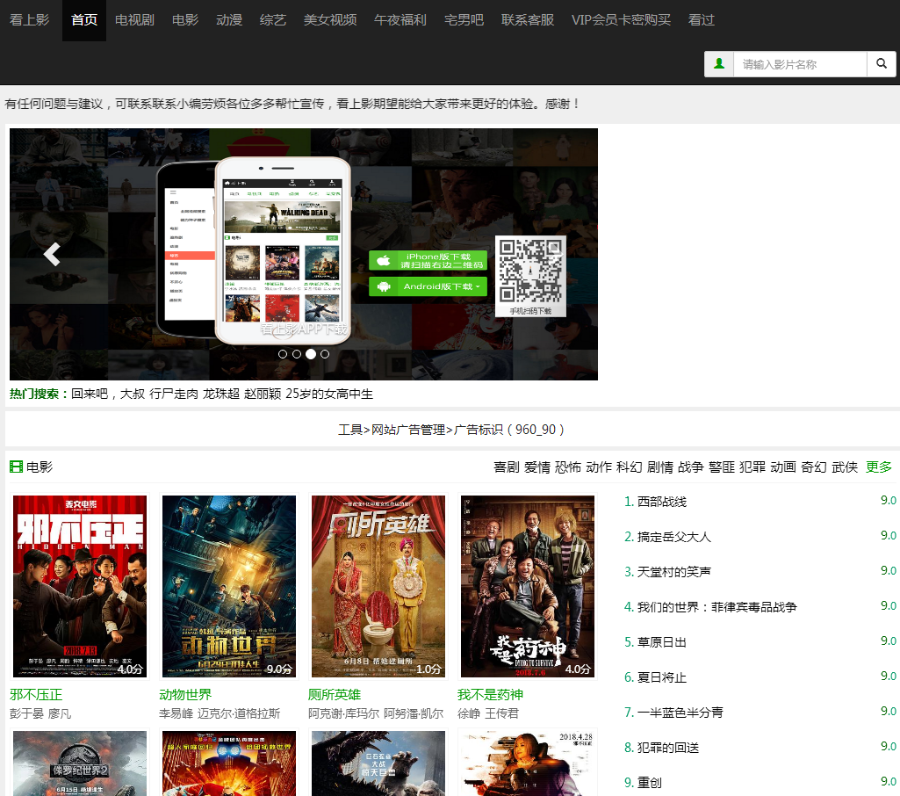Open the 看过 history menu item
The width and height of the screenshot is (900, 796).
click(701, 20)
